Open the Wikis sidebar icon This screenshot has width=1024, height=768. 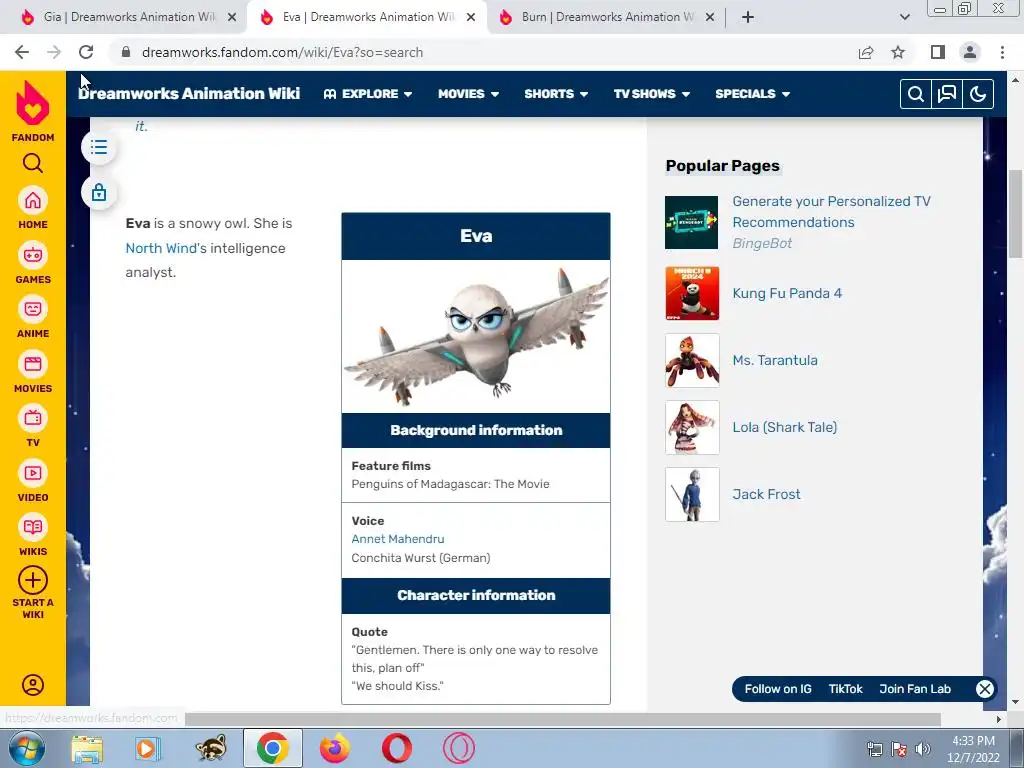point(33,528)
